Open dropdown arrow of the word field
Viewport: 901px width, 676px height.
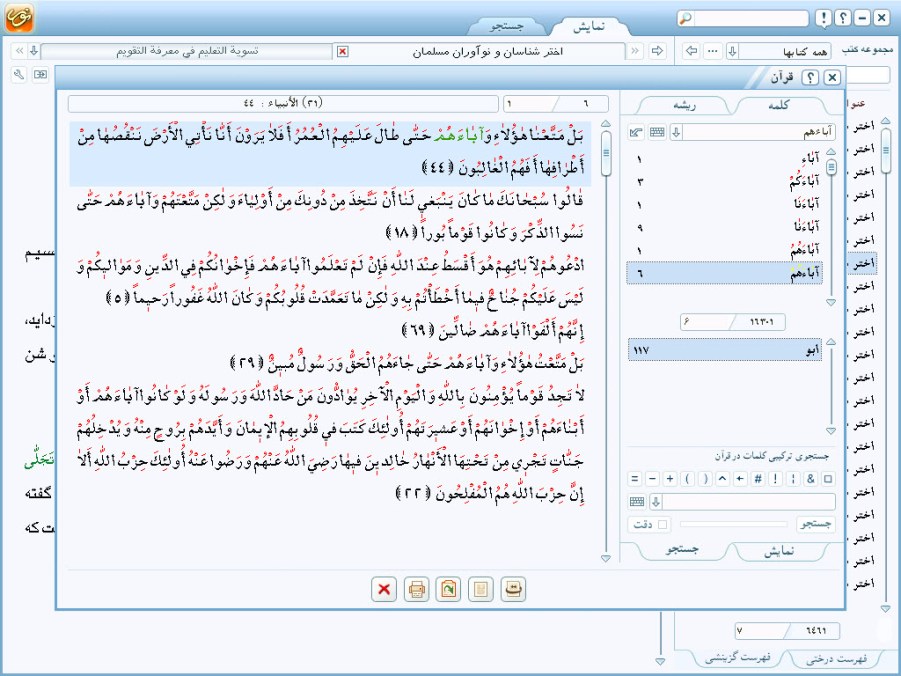coord(676,133)
